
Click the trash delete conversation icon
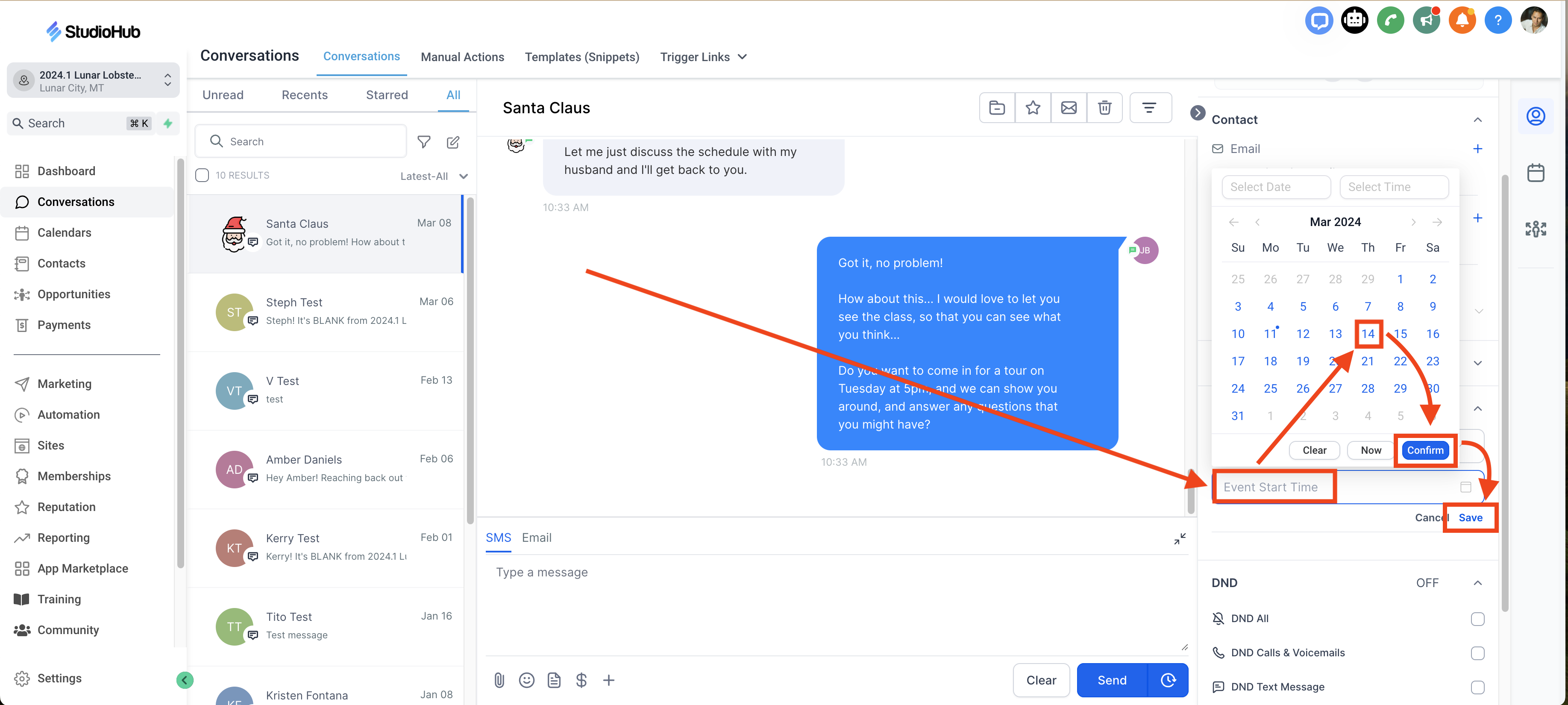pos(1104,108)
